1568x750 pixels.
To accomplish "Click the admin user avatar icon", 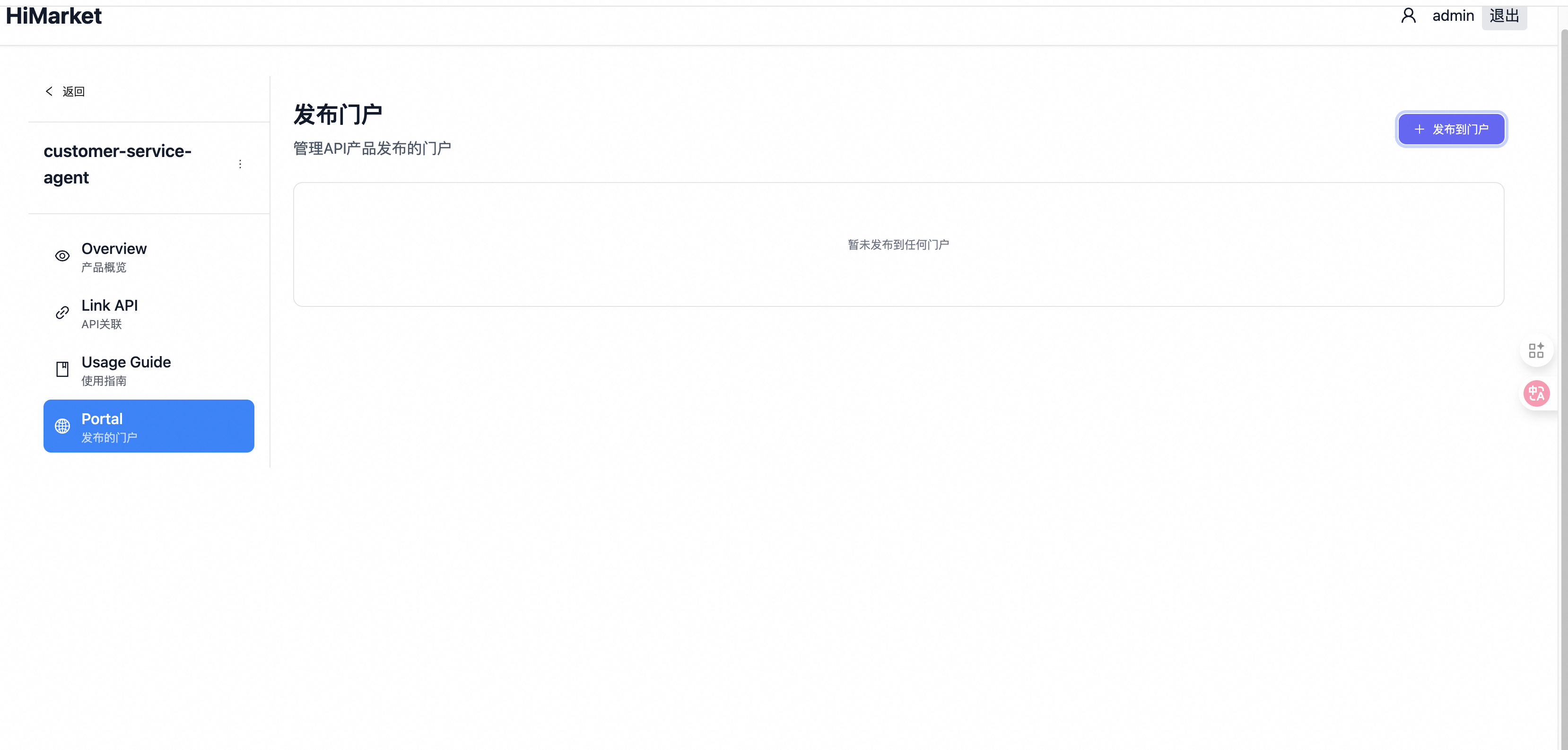I will click(x=1409, y=15).
